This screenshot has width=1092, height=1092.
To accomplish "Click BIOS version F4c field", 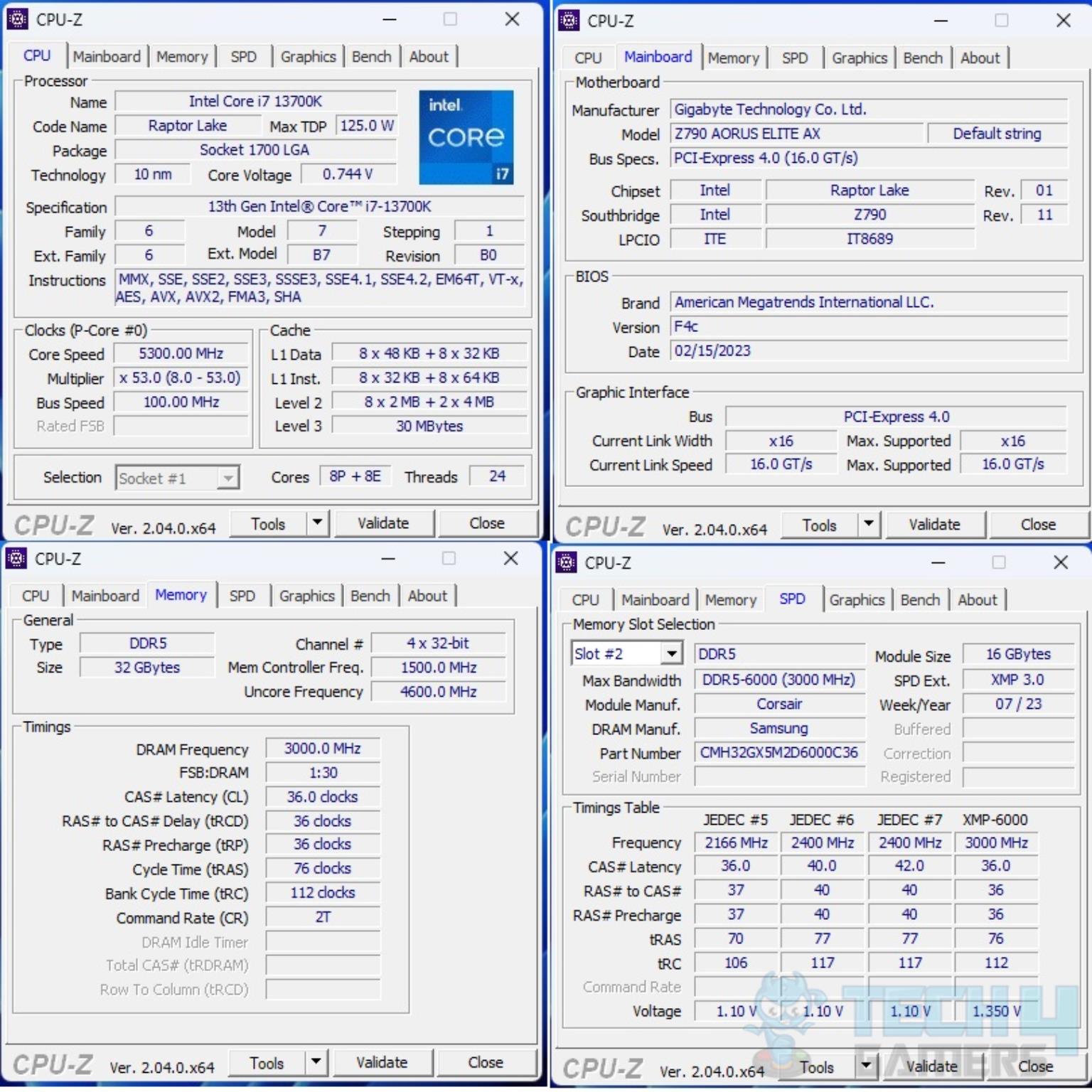I will click(x=869, y=327).
